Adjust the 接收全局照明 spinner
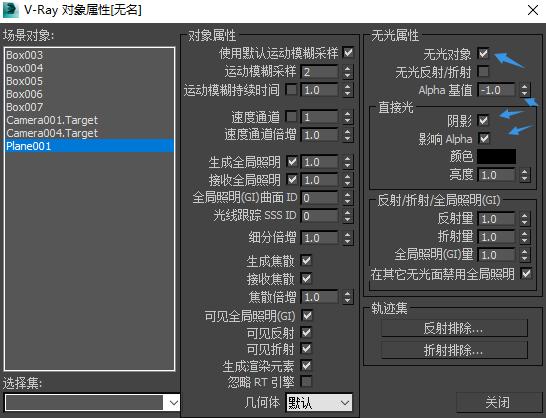This screenshot has width=546, height=418. click(347, 180)
